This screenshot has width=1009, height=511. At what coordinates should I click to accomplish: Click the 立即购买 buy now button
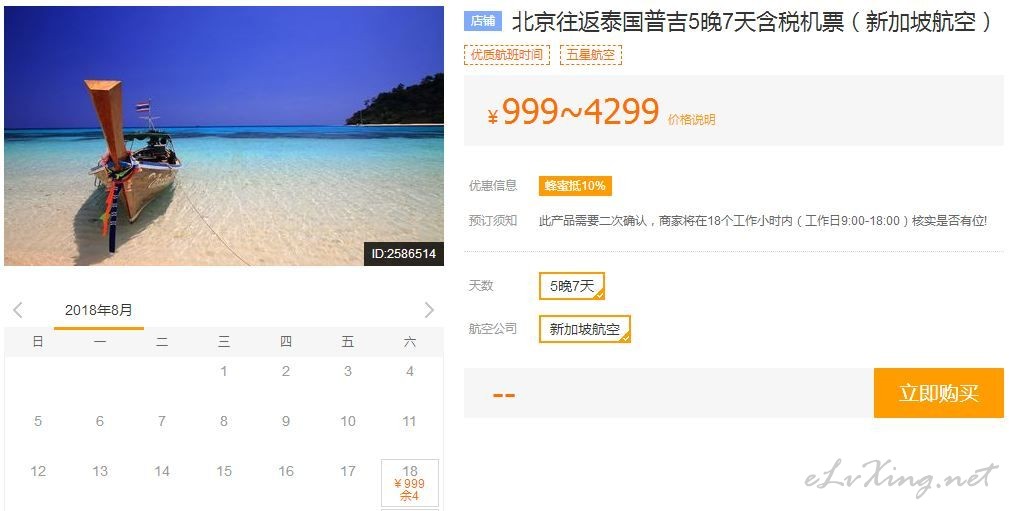(x=939, y=393)
